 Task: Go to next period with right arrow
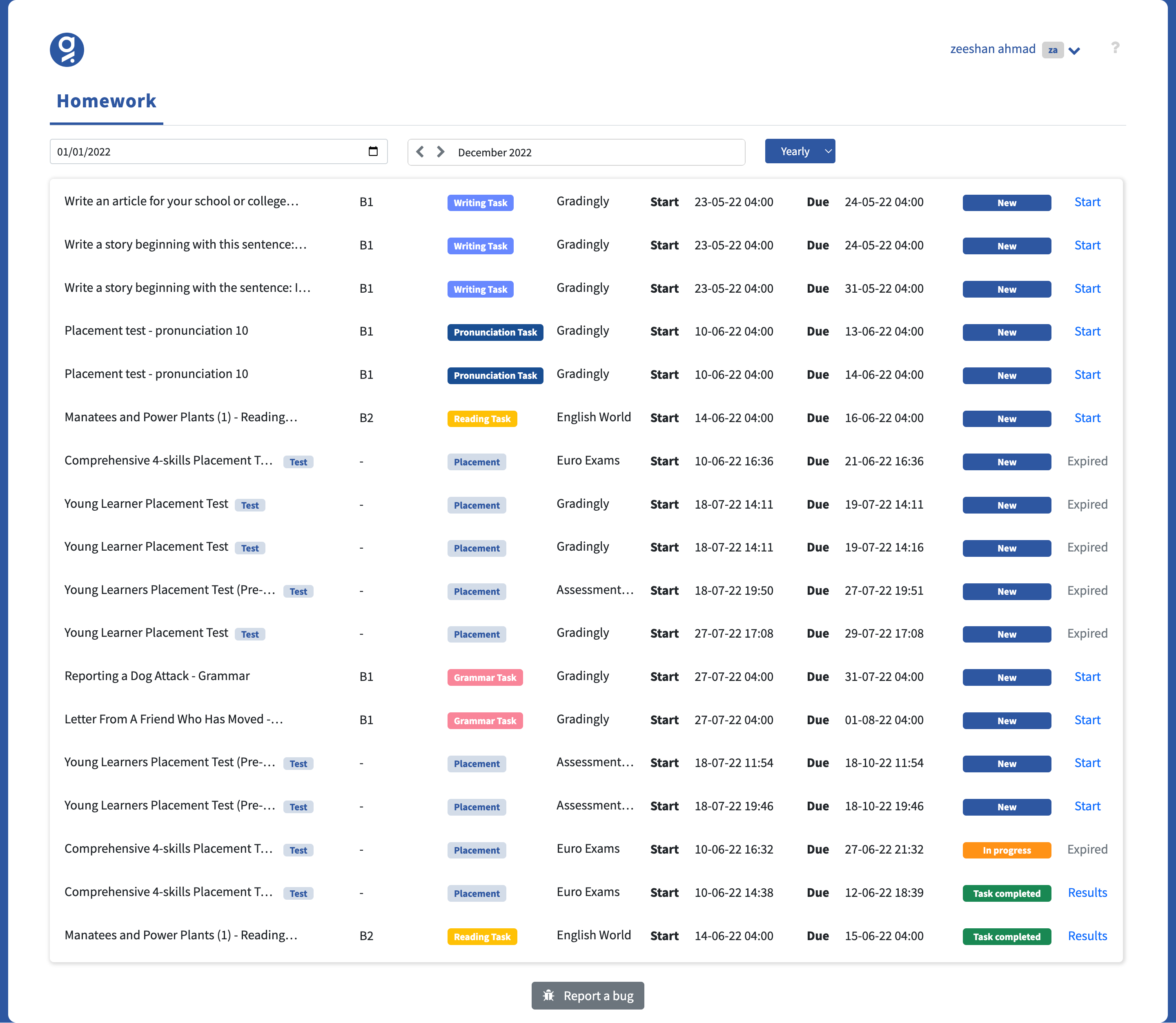440,152
